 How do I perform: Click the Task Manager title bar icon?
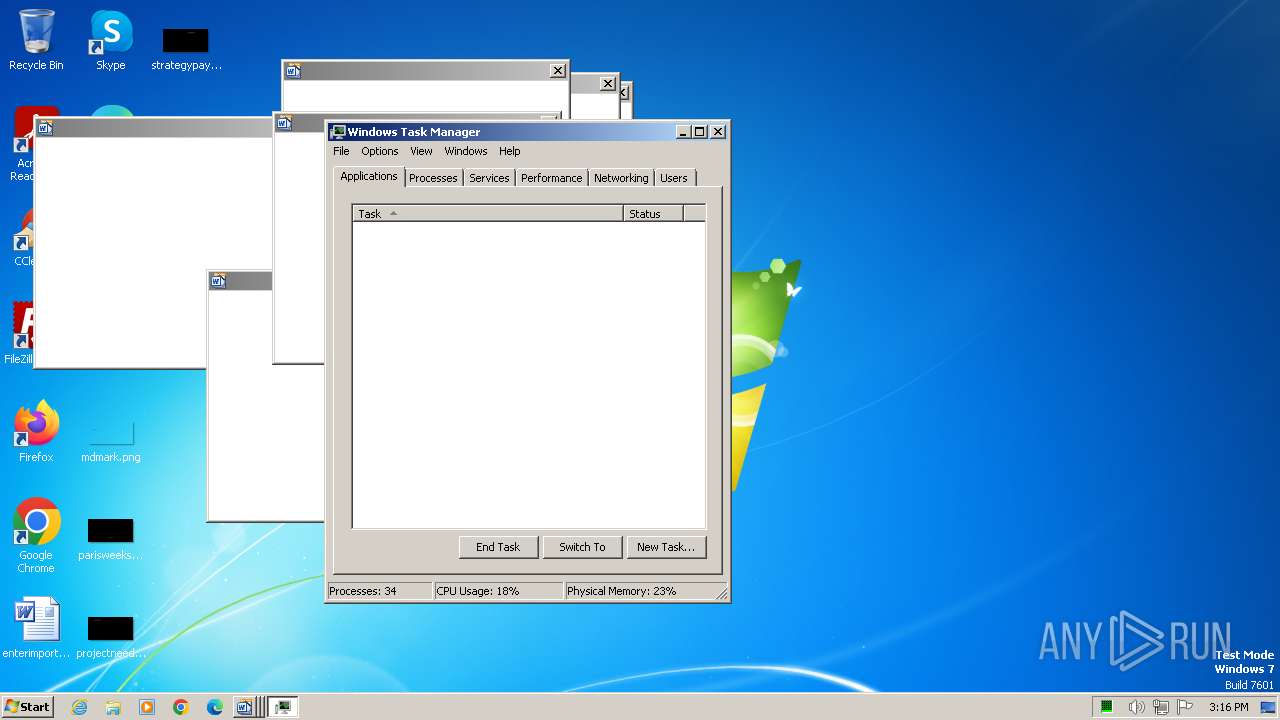[338, 132]
